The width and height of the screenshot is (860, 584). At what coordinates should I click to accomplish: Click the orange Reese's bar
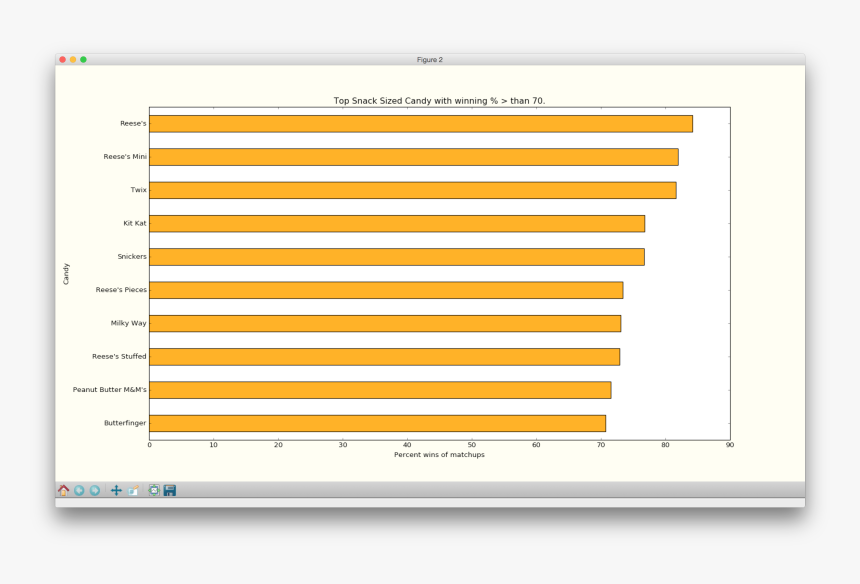click(x=420, y=124)
